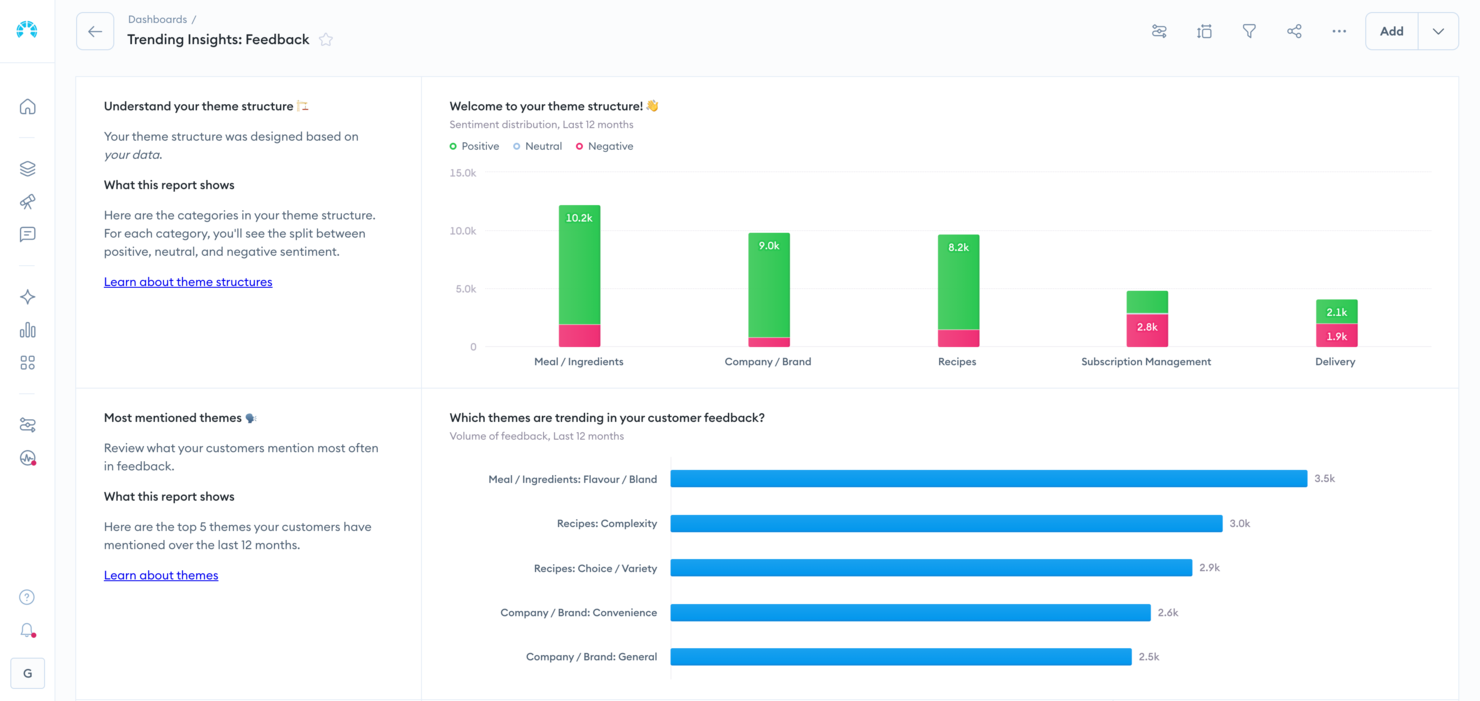Navigate to Dashboards via the breadcrumb
1480x701 pixels.
pos(157,18)
